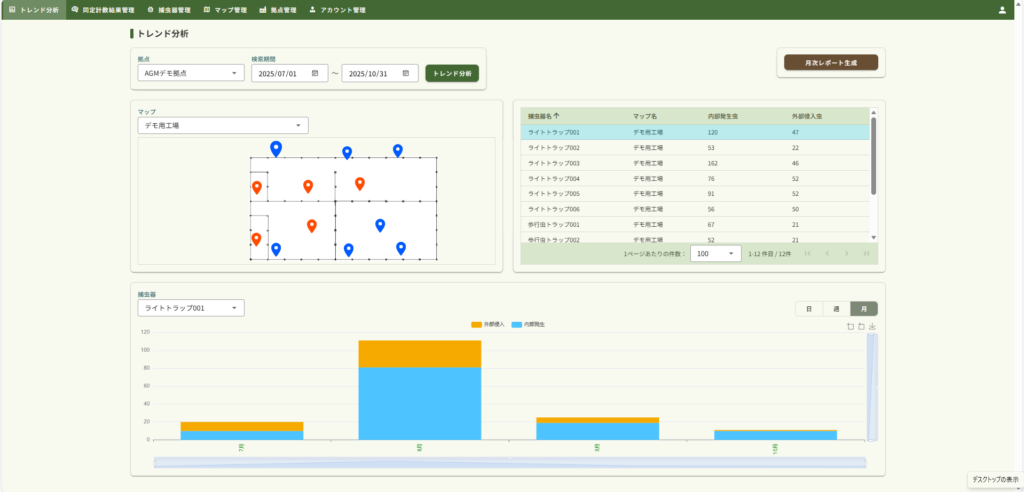Click the sort arrow beside 捕虫器名 header

tap(557, 116)
